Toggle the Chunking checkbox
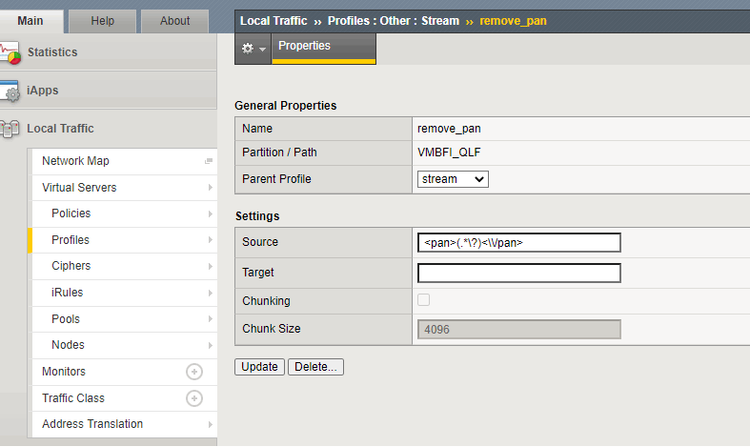Viewport: 750px width, 447px height. point(424,300)
